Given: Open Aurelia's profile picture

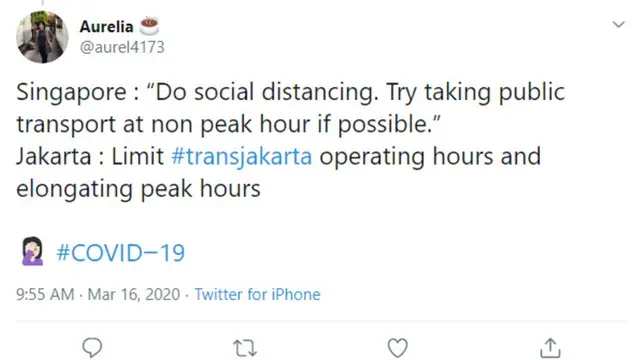Looking at the screenshot, I should point(42,37).
